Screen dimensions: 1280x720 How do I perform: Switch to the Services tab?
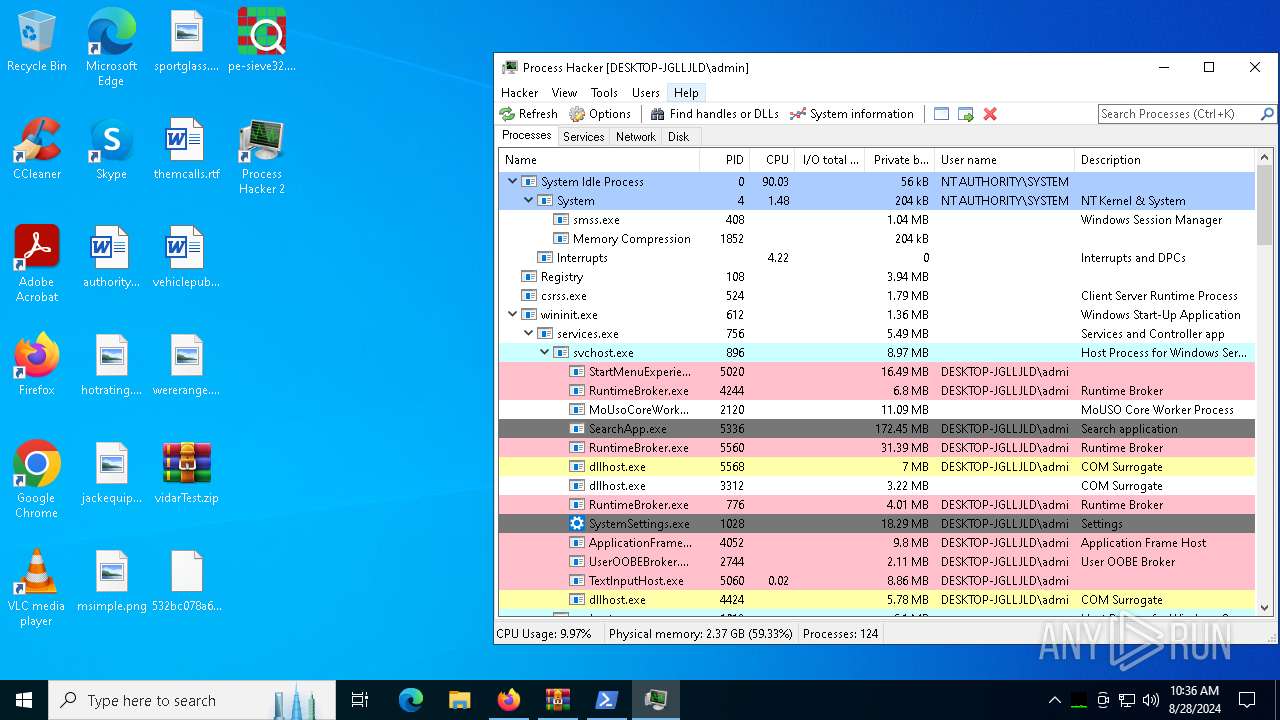[x=583, y=137]
